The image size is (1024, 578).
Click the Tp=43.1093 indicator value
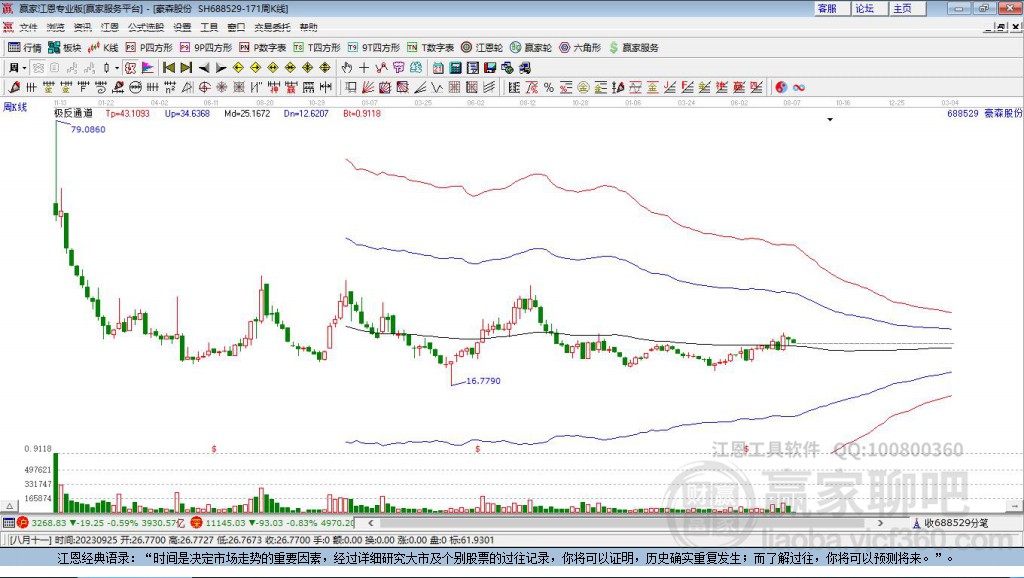pyautogui.click(x=127, y=114)
